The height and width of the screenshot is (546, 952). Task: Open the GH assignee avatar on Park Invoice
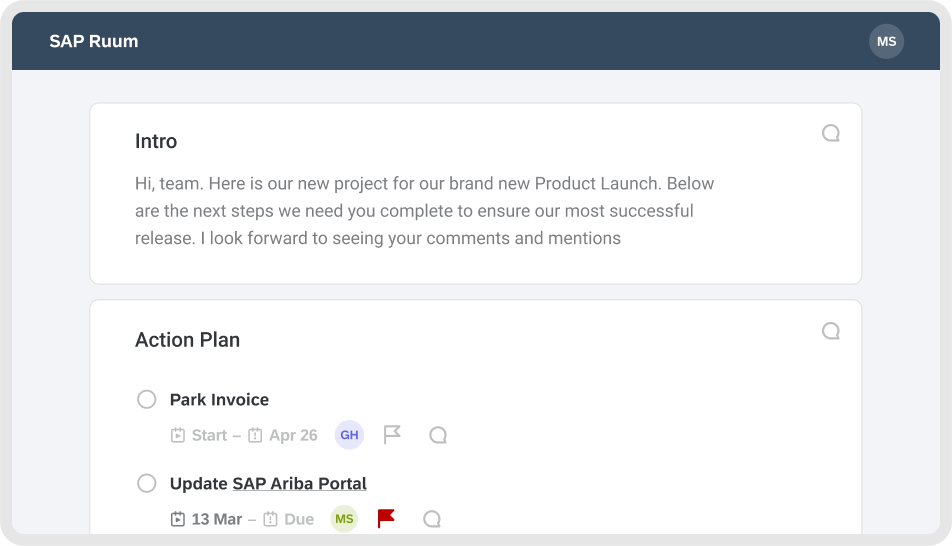[x=349, y=435]
